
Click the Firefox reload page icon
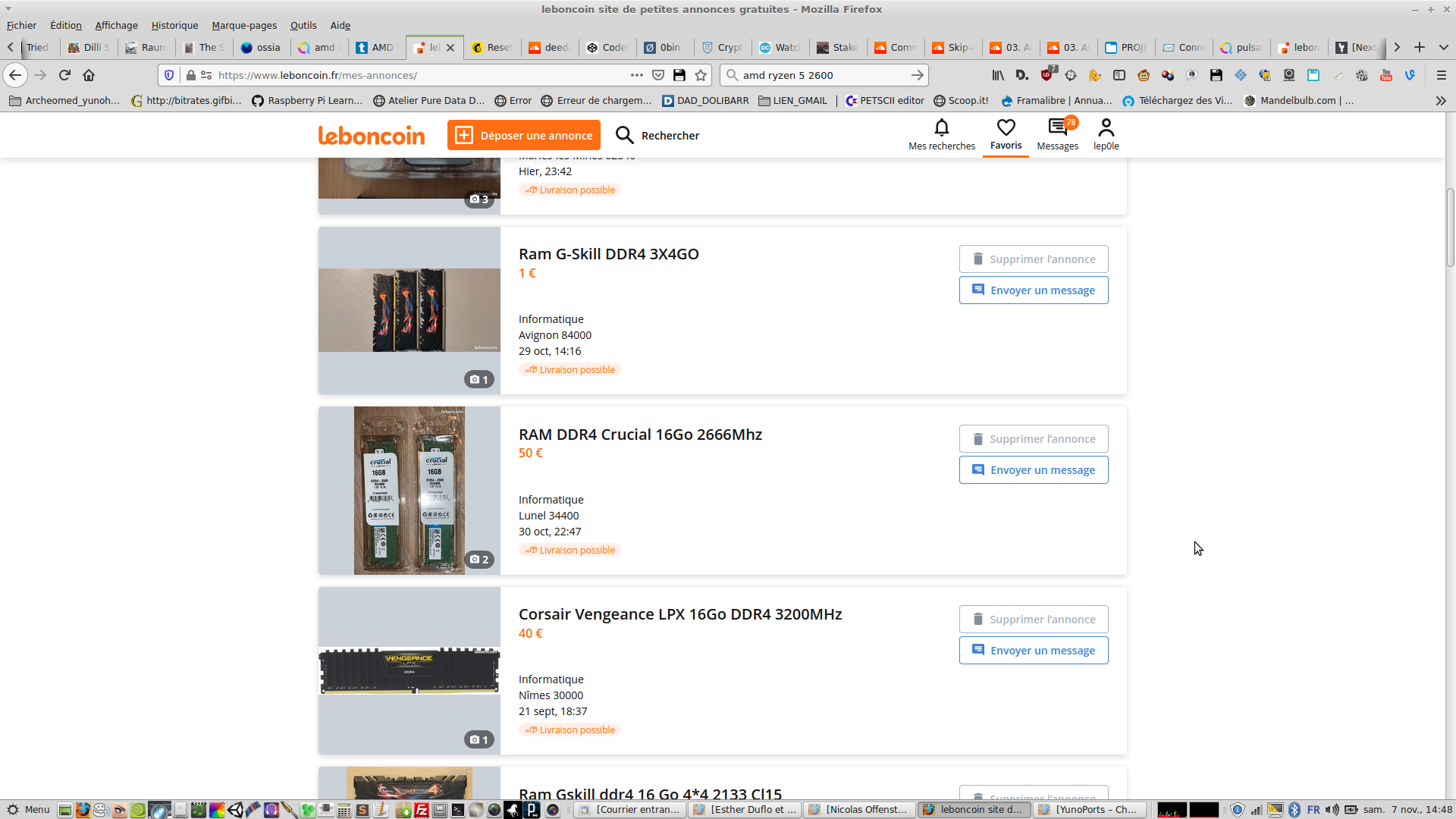tap(64, 75)
